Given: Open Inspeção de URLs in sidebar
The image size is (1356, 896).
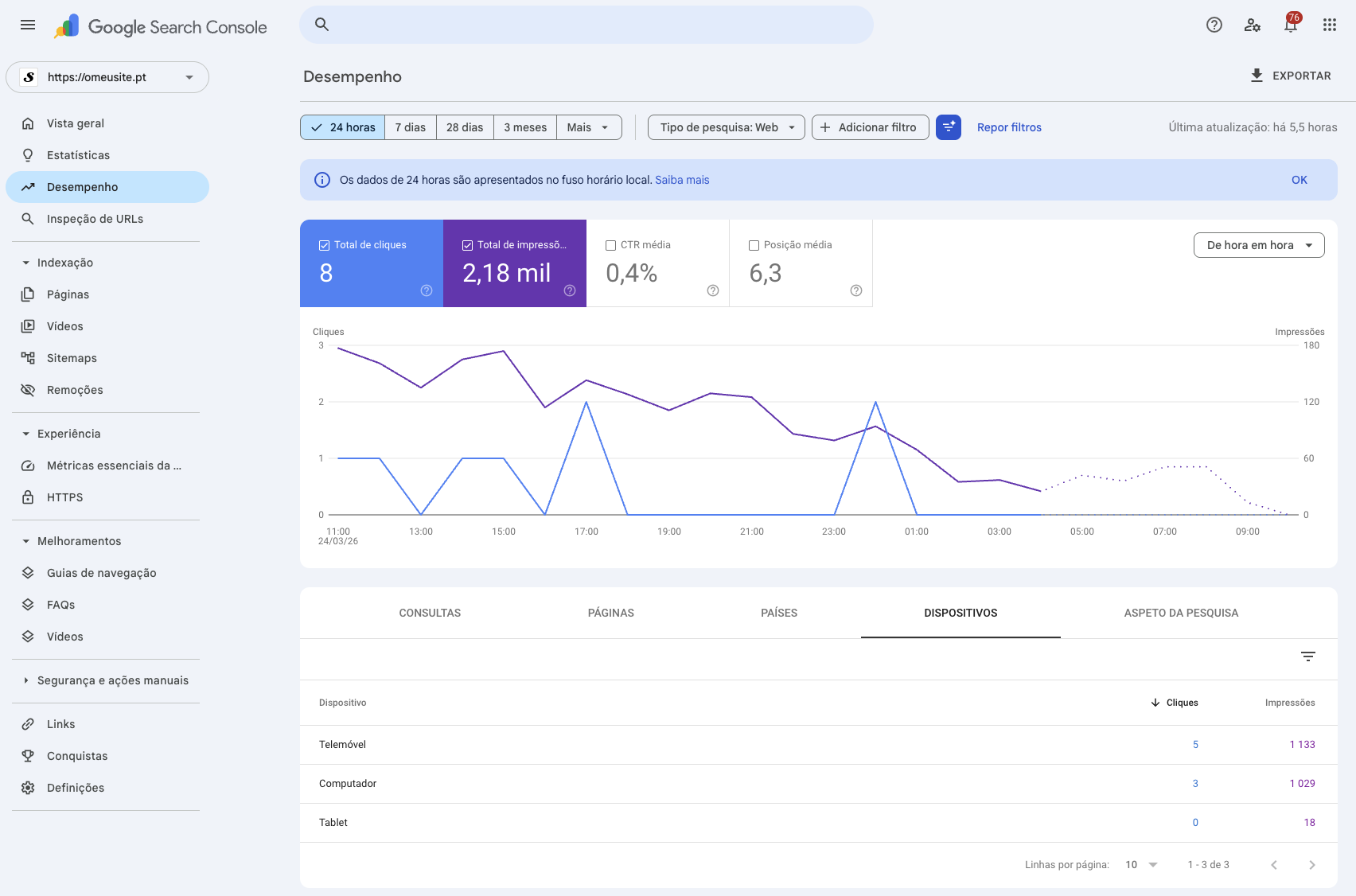Looking at the screenshot, I should click(107, 219).
